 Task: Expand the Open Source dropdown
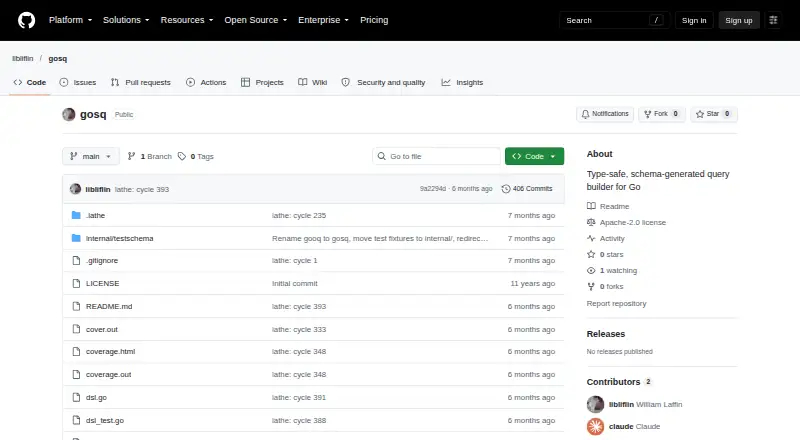pos(256,20)
